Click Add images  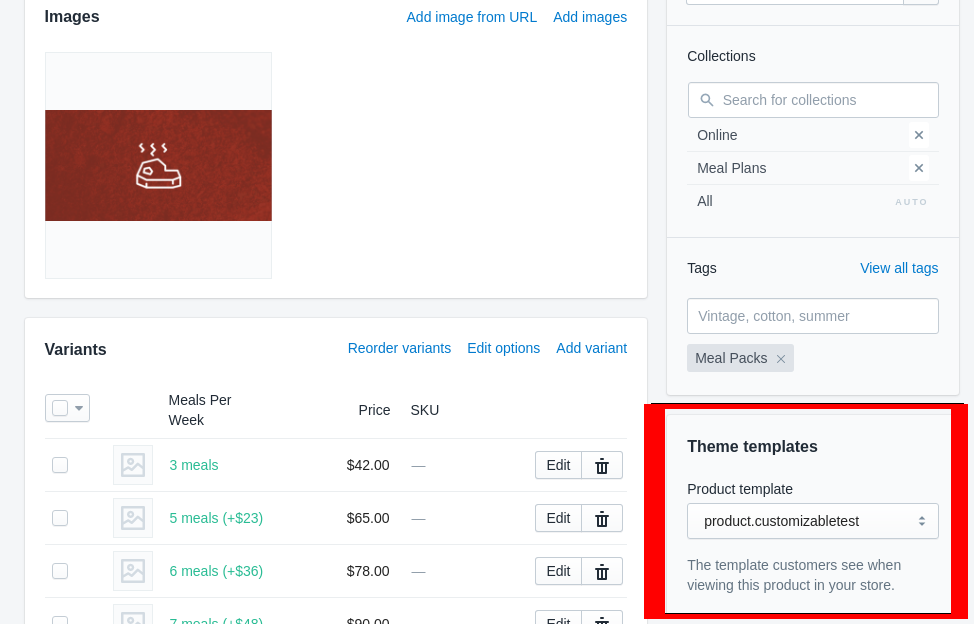click(589, 17)
